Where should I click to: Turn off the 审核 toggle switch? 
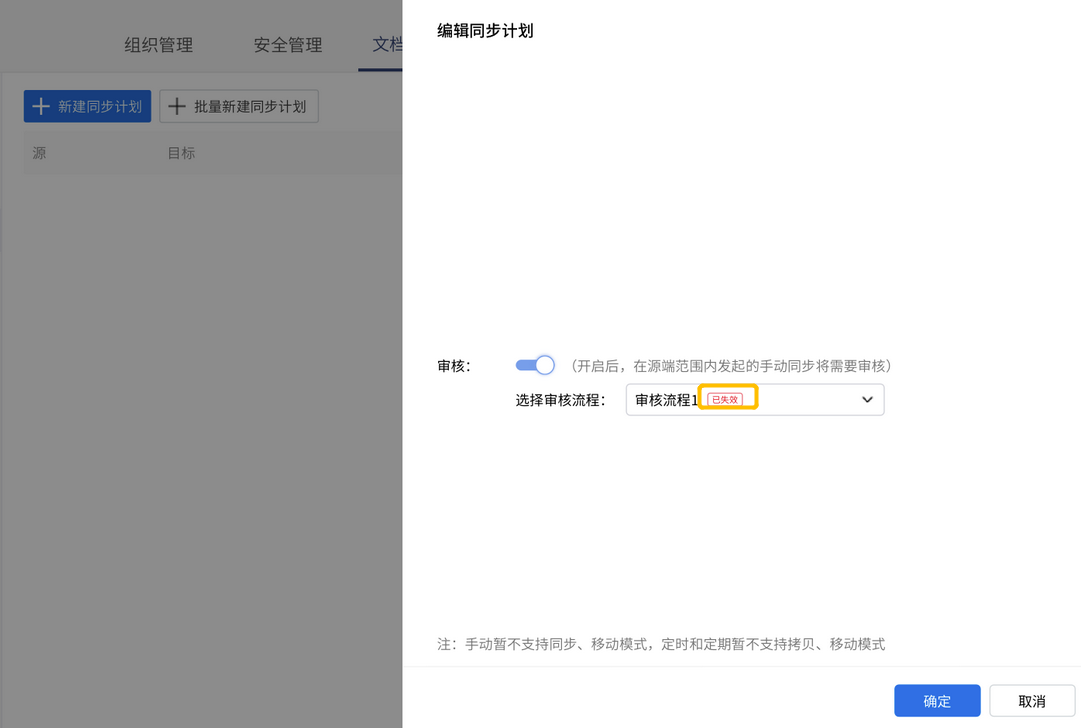tap(535, 365)
